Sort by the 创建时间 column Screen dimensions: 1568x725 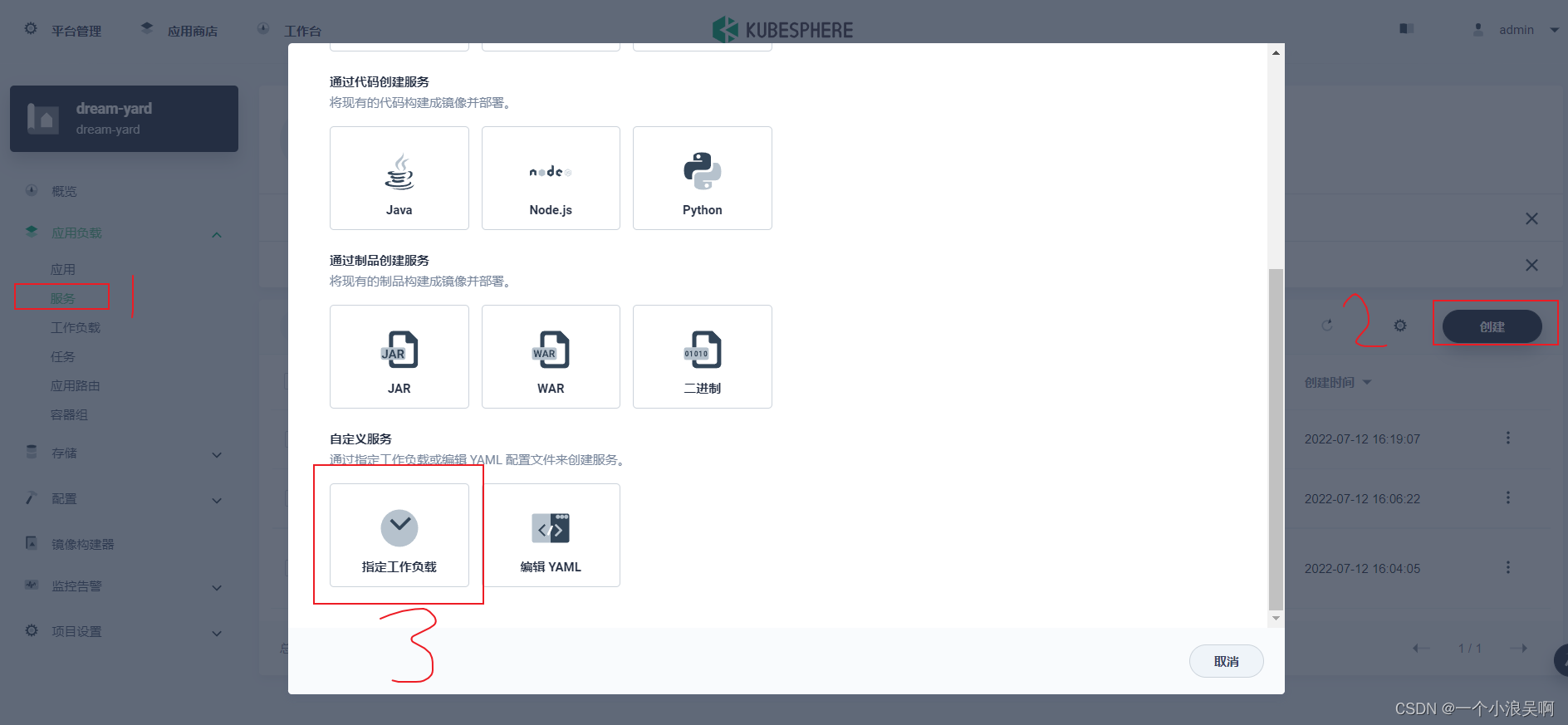tap(1338, 382)
